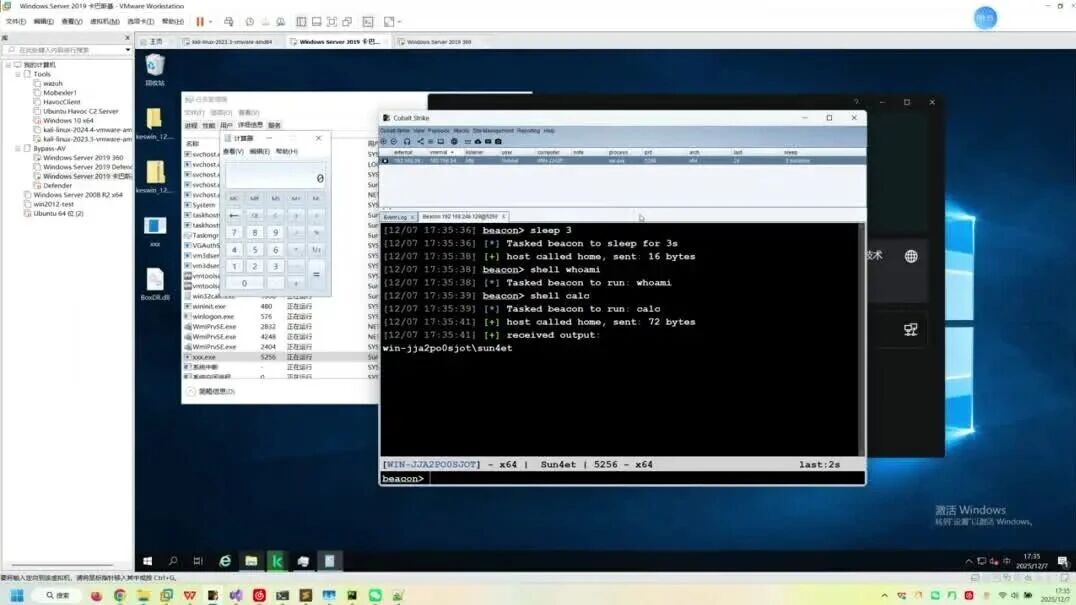
Task: Select HavocClient in the library tree
Action: click(62, 102)
